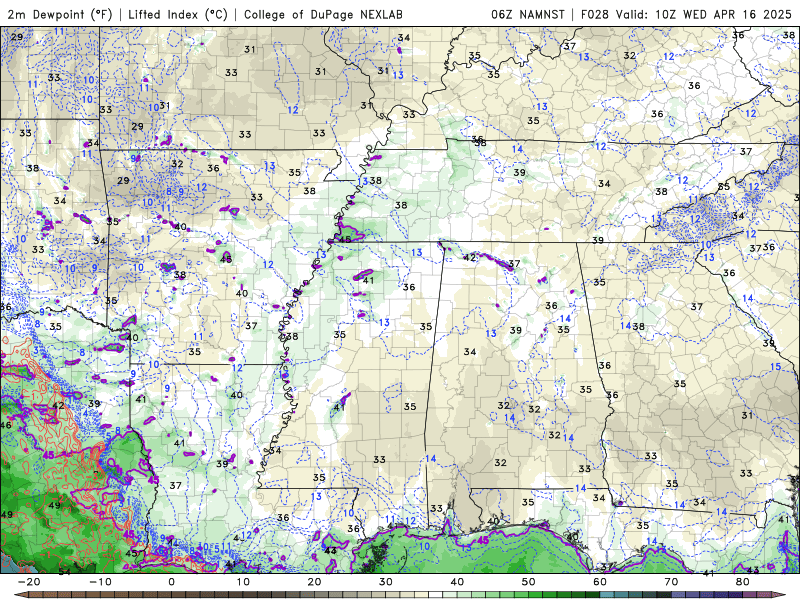The height and width of the screenshot is (600, 800).
Task: Click the 'F028' forecast hour text
Action: (595, 14)
